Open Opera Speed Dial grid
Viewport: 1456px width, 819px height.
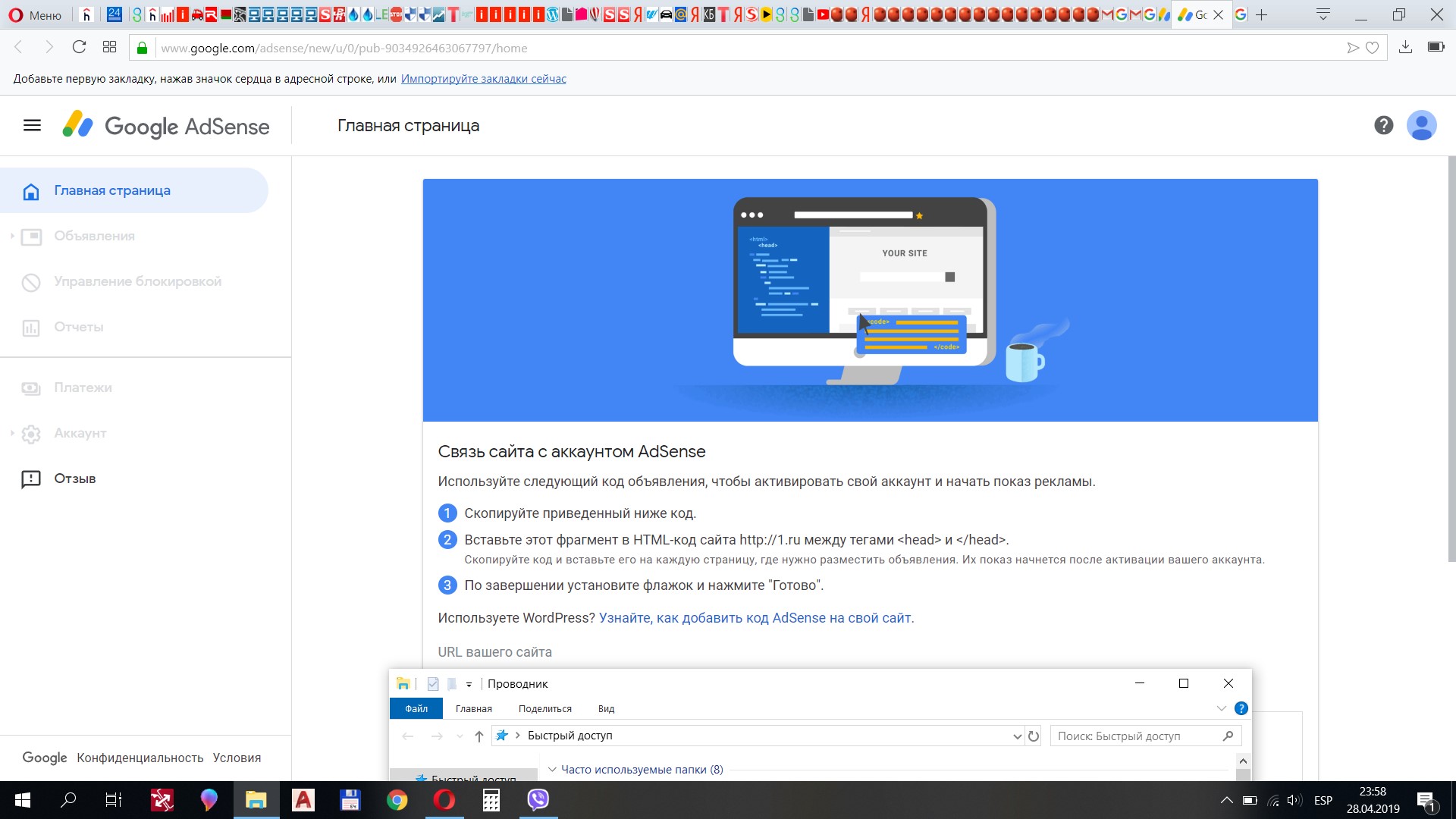point(109,47)
